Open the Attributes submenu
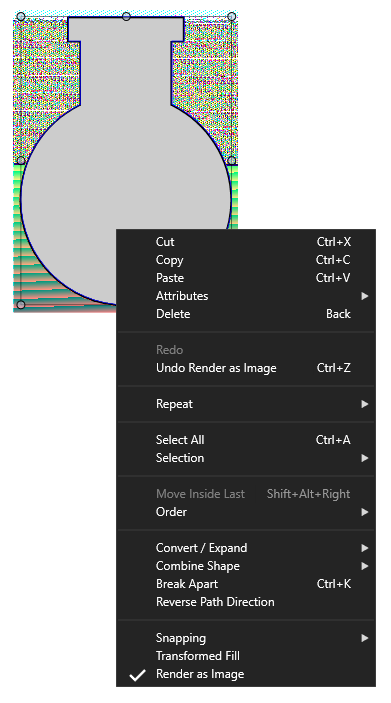This screenshot has width=391, height=703. (x=246, y=296)
